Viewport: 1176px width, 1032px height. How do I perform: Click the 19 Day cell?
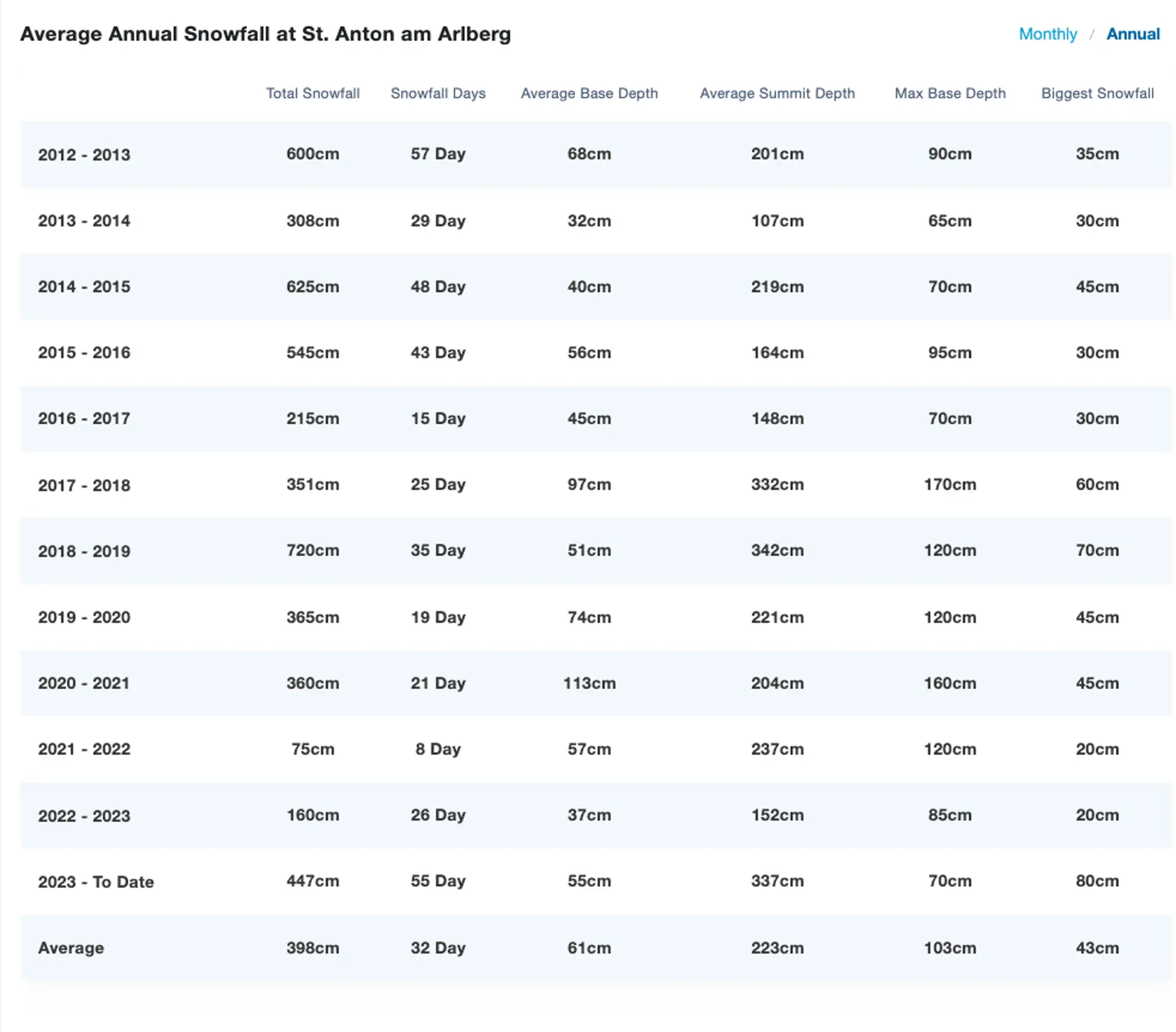point(438,617)
